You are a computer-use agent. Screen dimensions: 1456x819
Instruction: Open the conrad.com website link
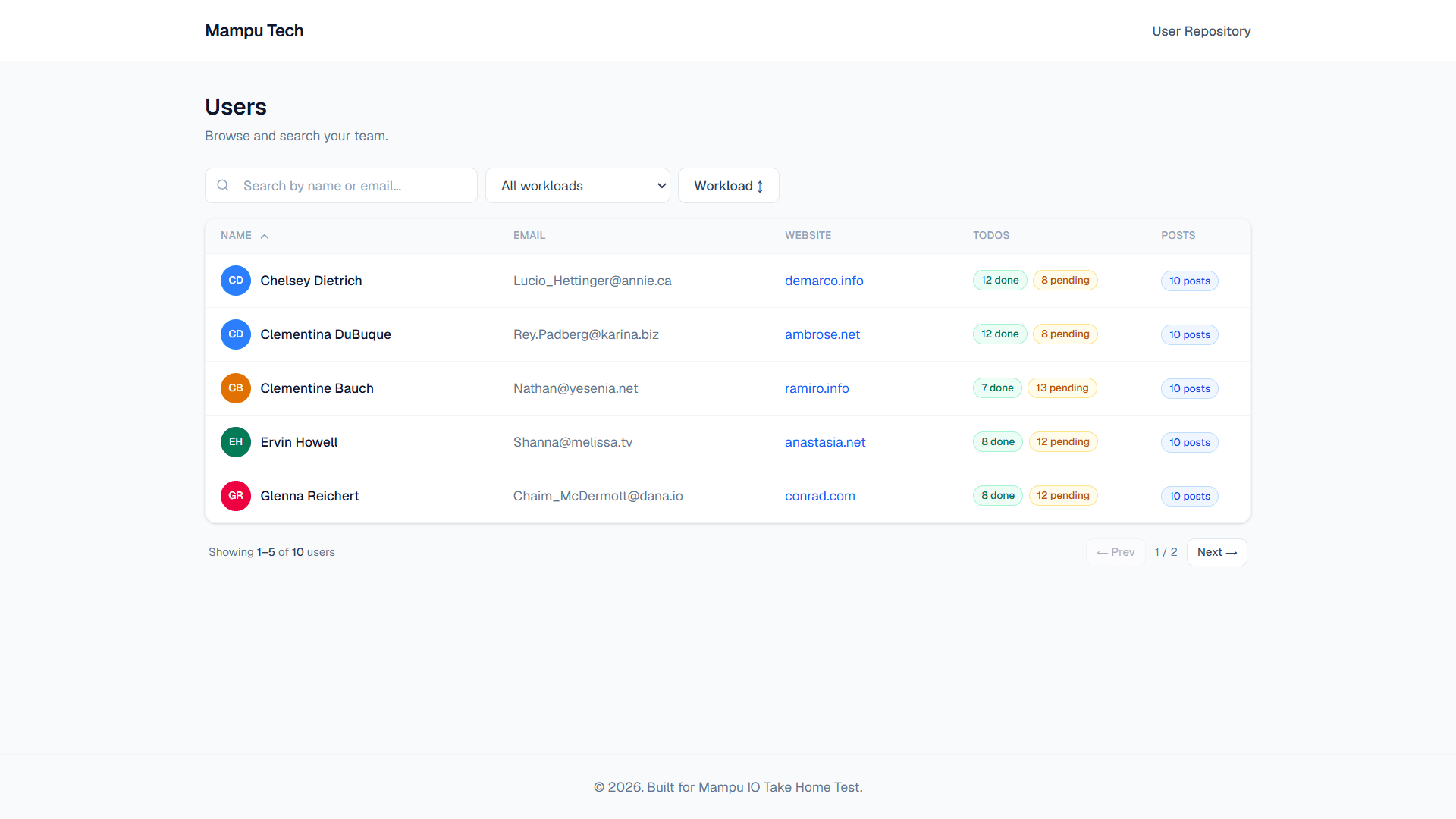point(820,496)
